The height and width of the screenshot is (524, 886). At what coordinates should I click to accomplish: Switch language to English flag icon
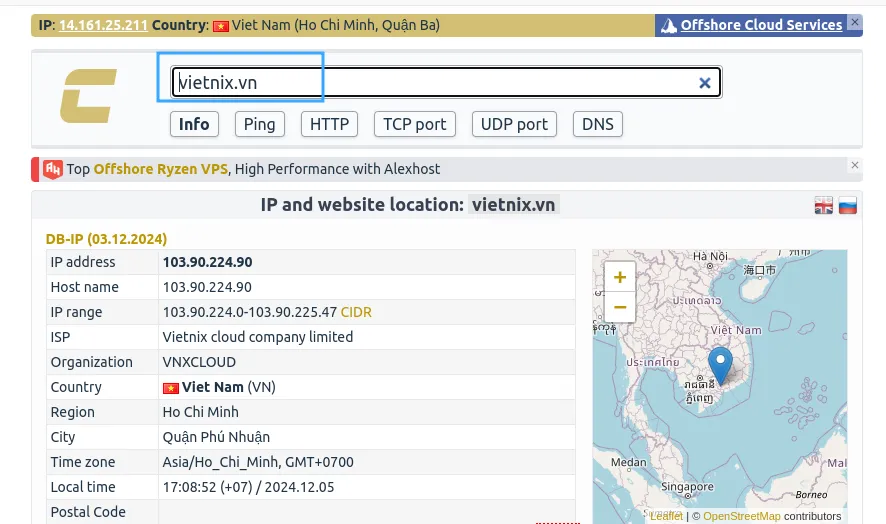[x=824, y=205]
